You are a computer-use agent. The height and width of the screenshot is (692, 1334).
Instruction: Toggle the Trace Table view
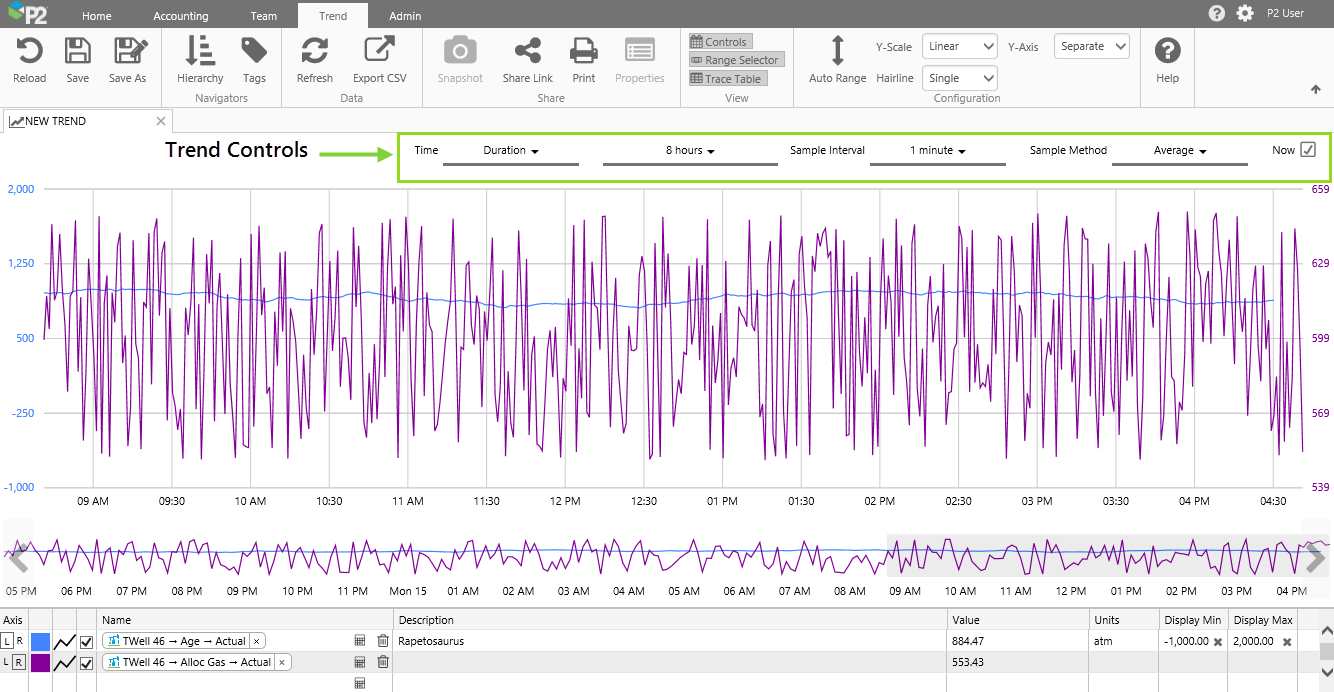[x=727, y=79]
